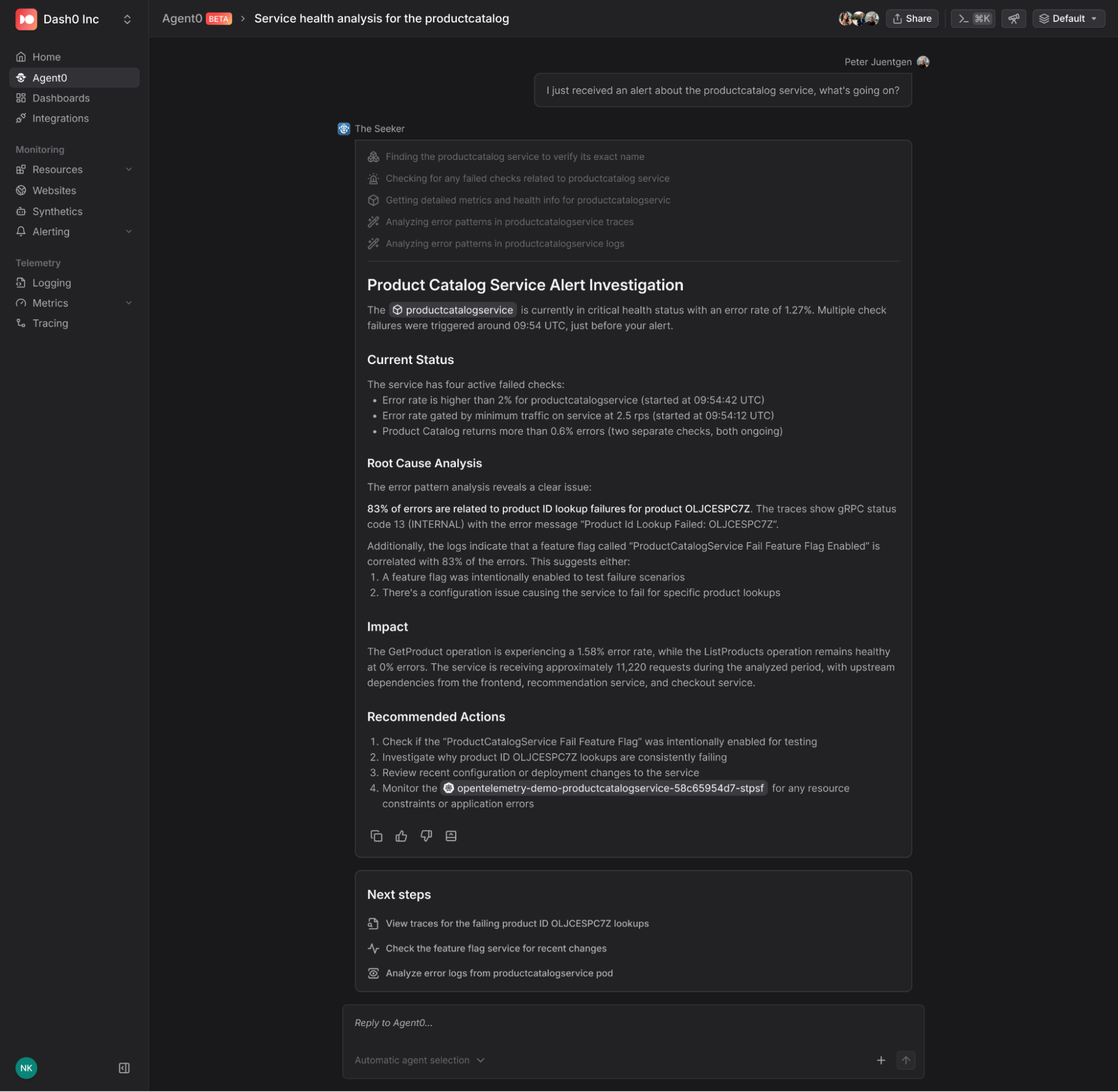Open the command palette ⌘K button
This screenshot has height=1092, width=1118.
(974, 18)
